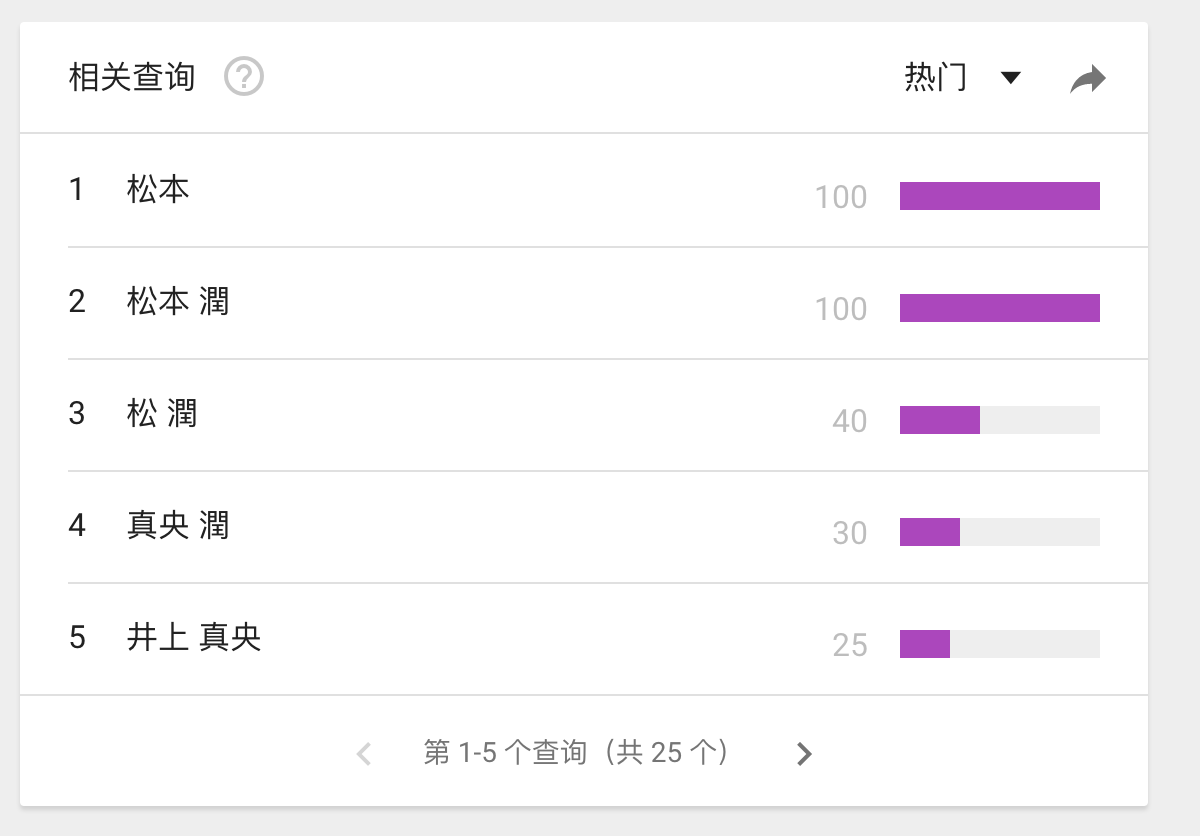Image resolution: width=1200 pixels, height=836 pixels.
Task: Select the 松 潤 related query
Action: pos(162,413)
